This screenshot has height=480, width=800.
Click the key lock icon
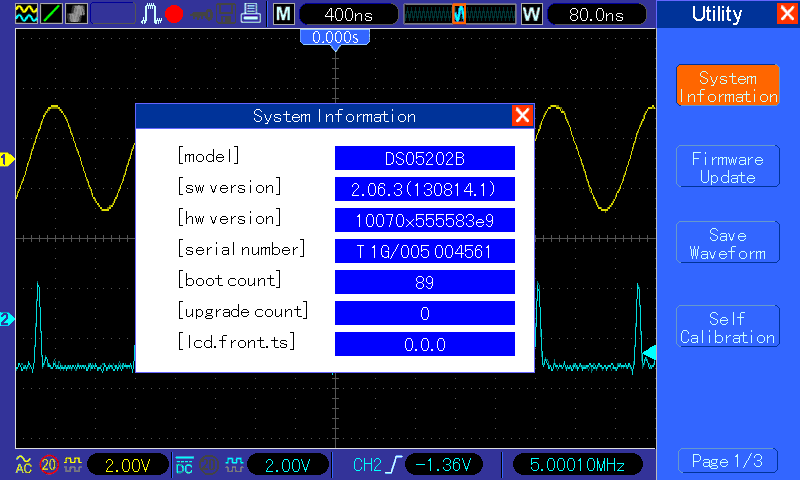point(202,14)
